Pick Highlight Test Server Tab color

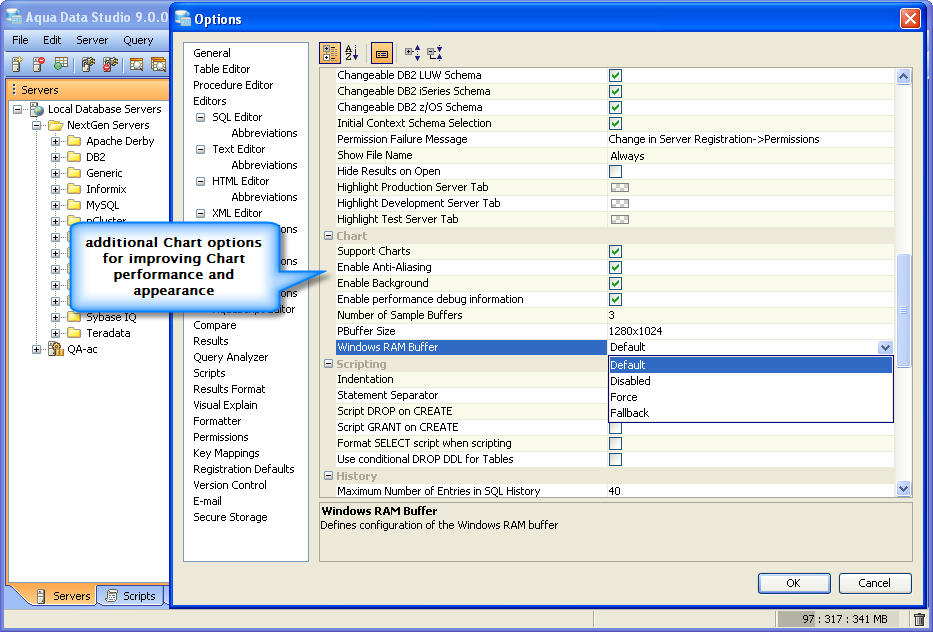pos(620,220)
